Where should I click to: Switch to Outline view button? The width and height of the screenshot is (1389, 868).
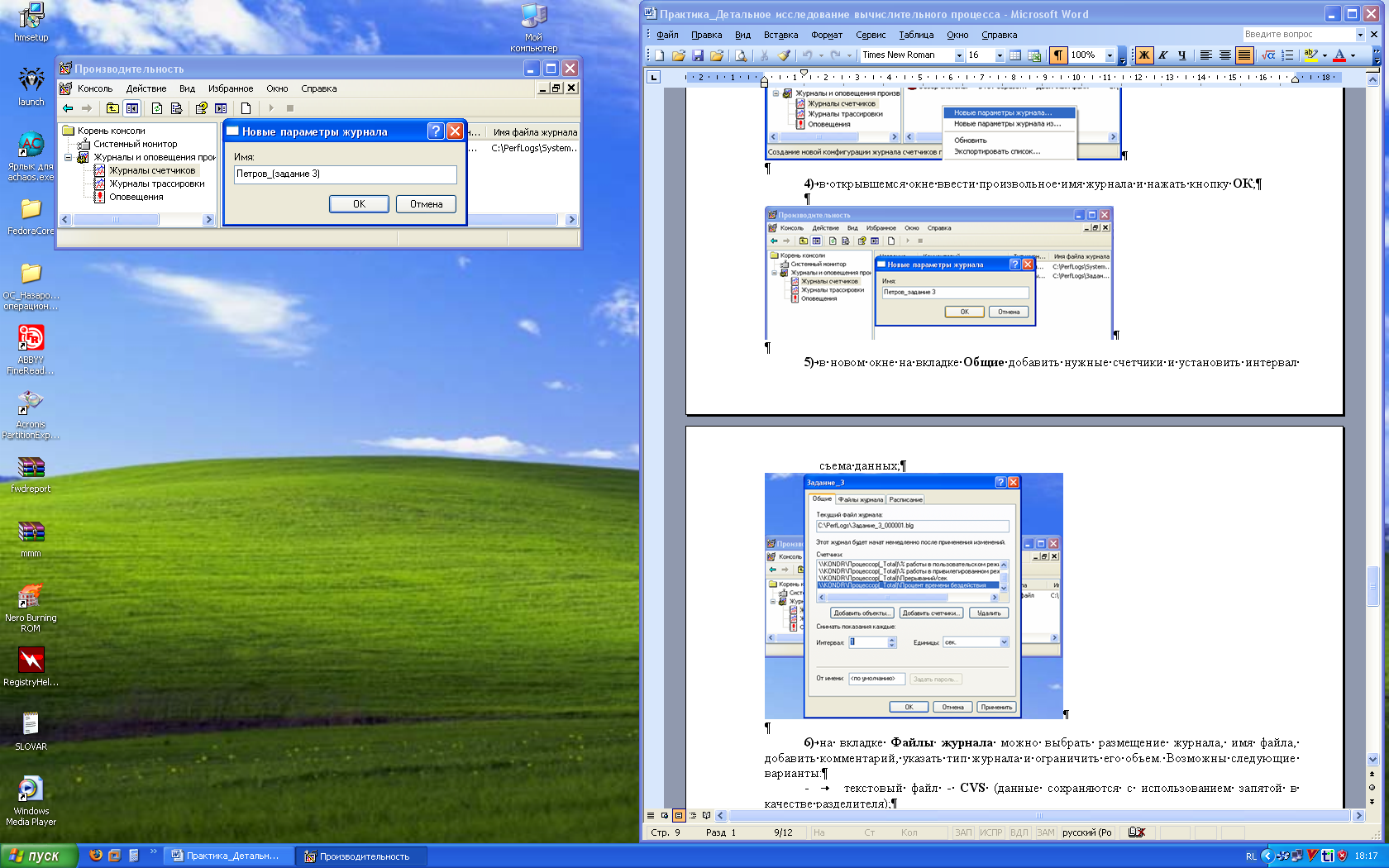coord(692,815)
